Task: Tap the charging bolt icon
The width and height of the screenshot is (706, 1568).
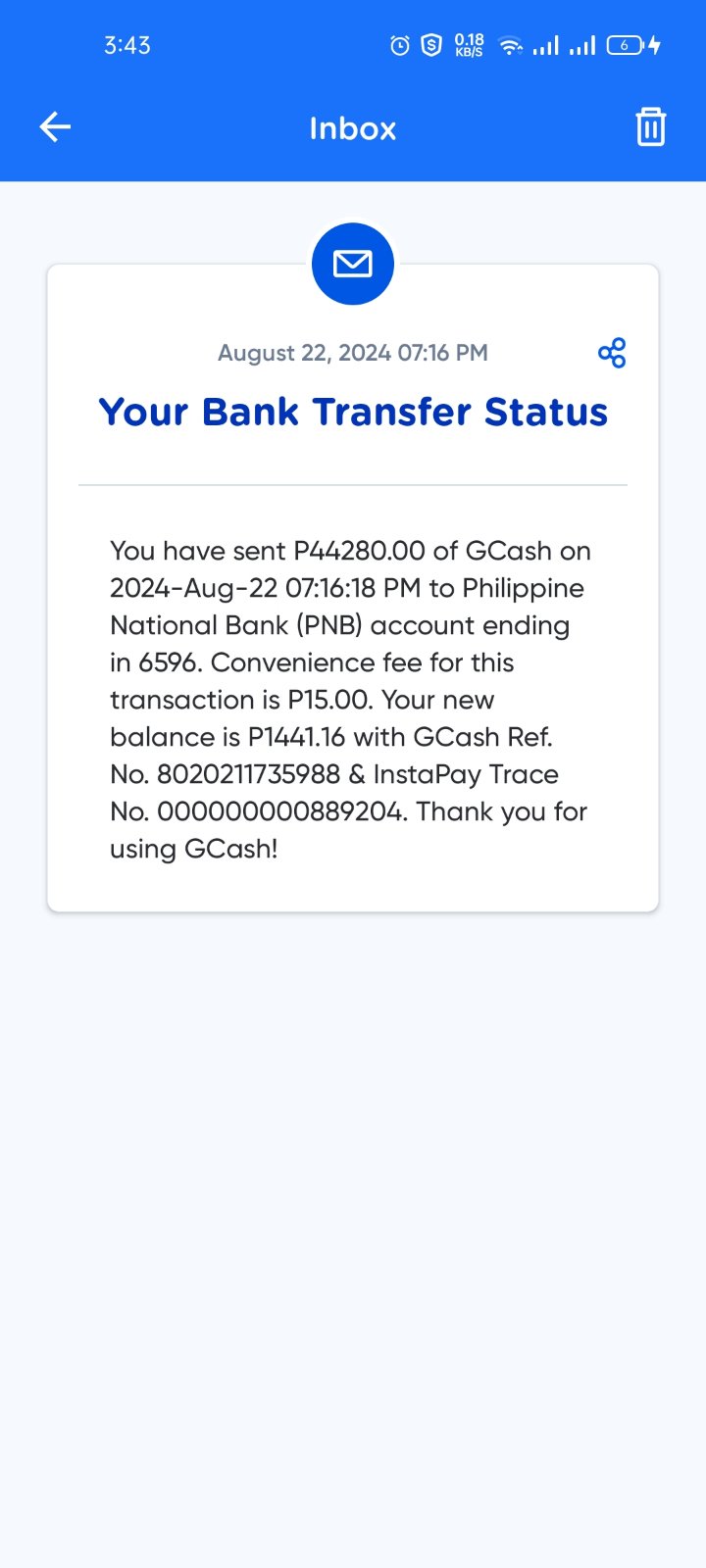Action: tap(654, 45)
